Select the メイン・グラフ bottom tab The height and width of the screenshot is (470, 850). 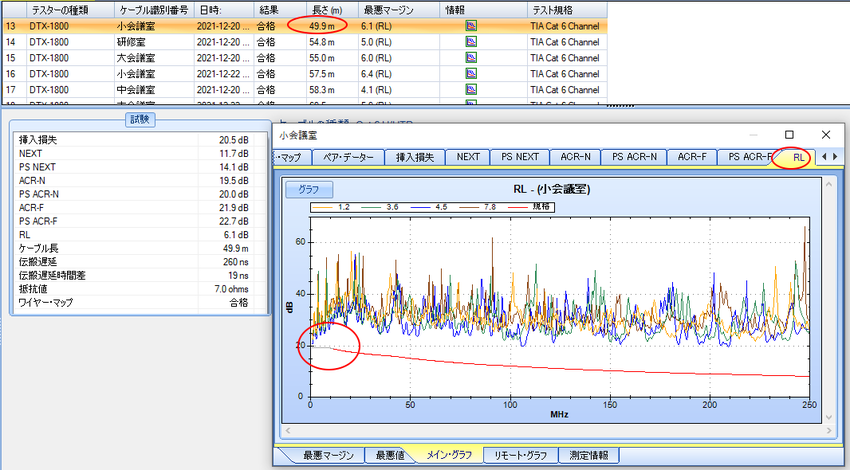pyautogui.click(x=449, y=455)
